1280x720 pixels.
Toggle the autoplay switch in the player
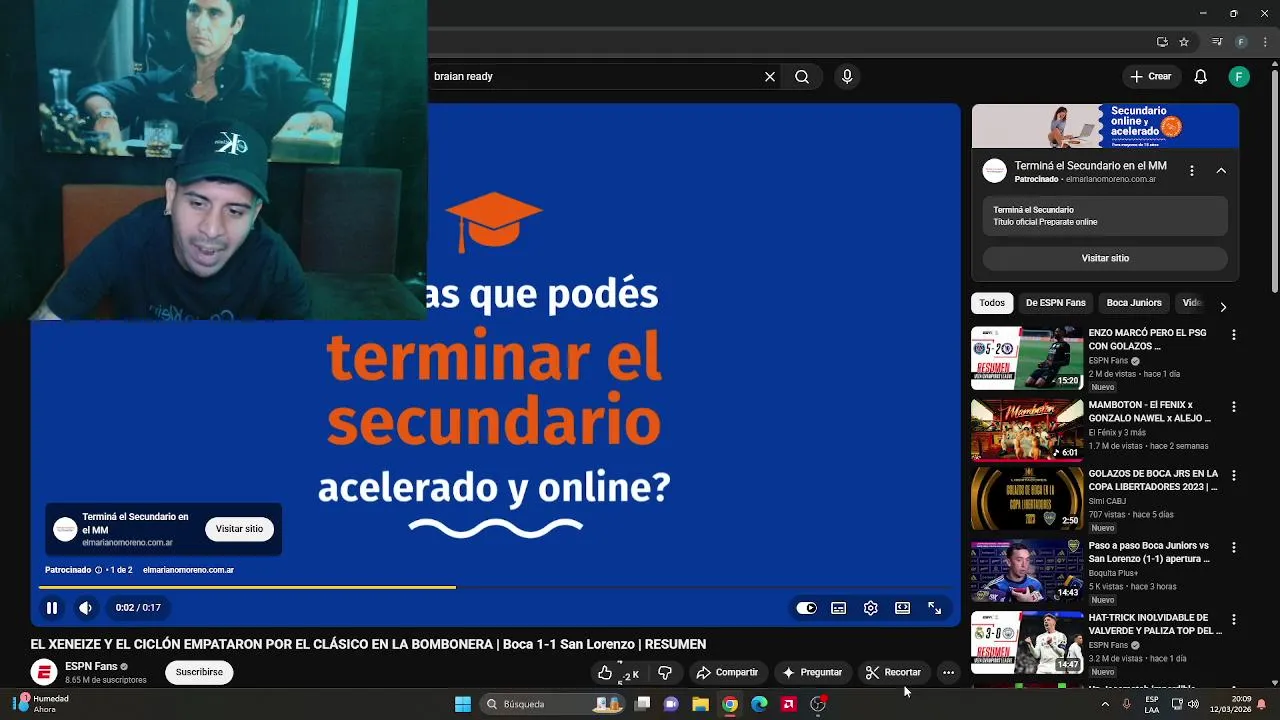pyautogui.click(x=806, y=608)
